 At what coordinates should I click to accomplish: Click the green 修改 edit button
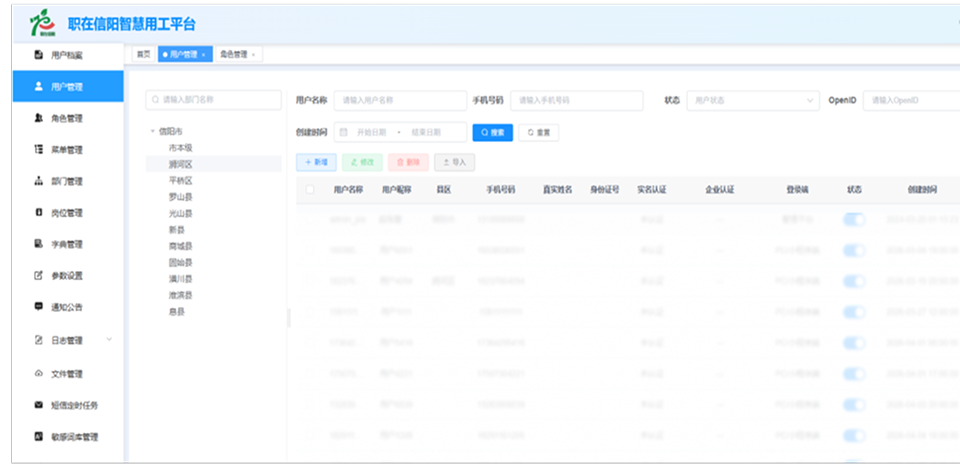coord(362,162)
